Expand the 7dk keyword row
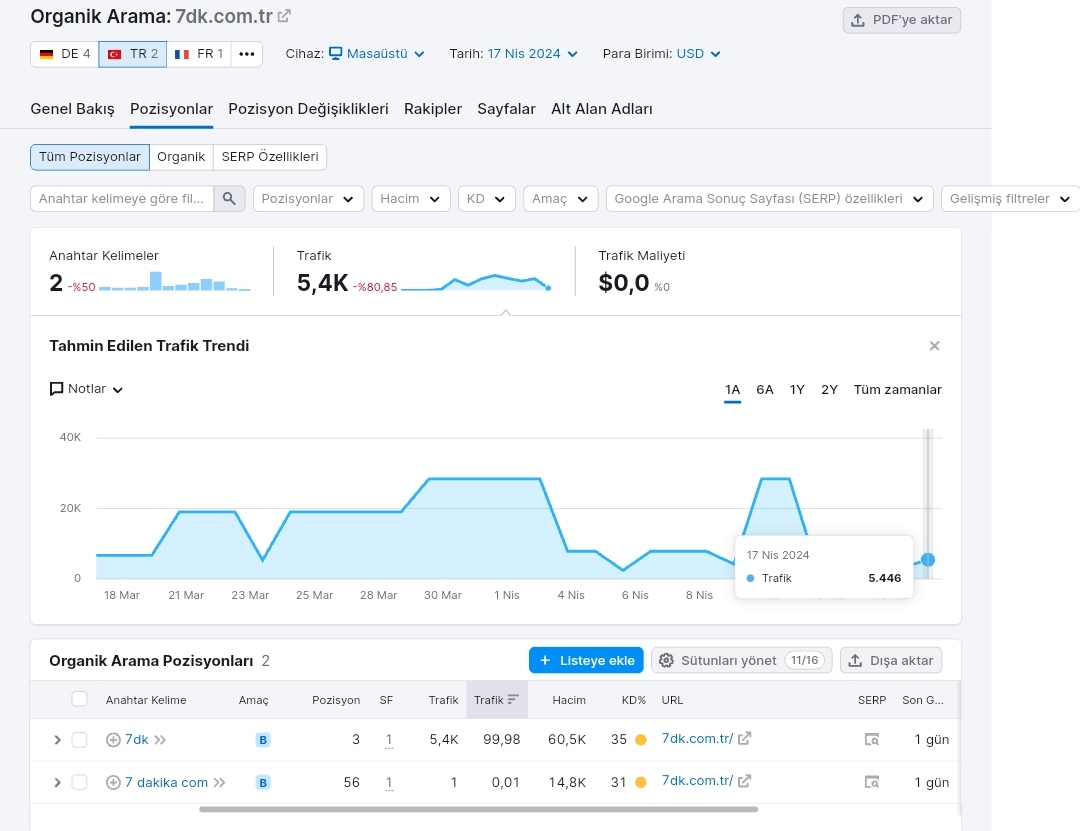1080x831 pixels. [x=57, y=740]
